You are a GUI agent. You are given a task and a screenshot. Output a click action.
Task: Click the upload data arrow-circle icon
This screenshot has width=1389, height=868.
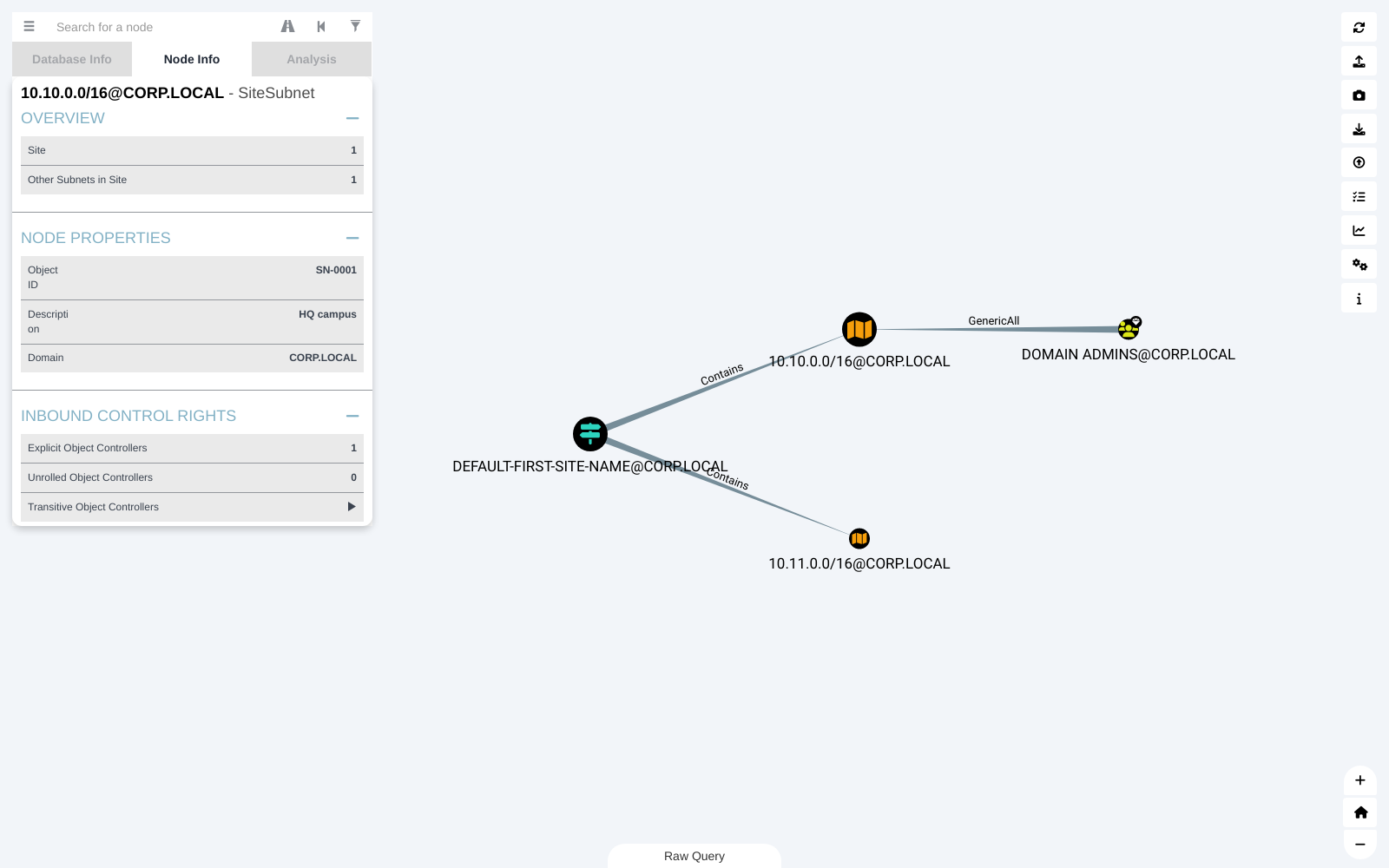(1359, 162)
